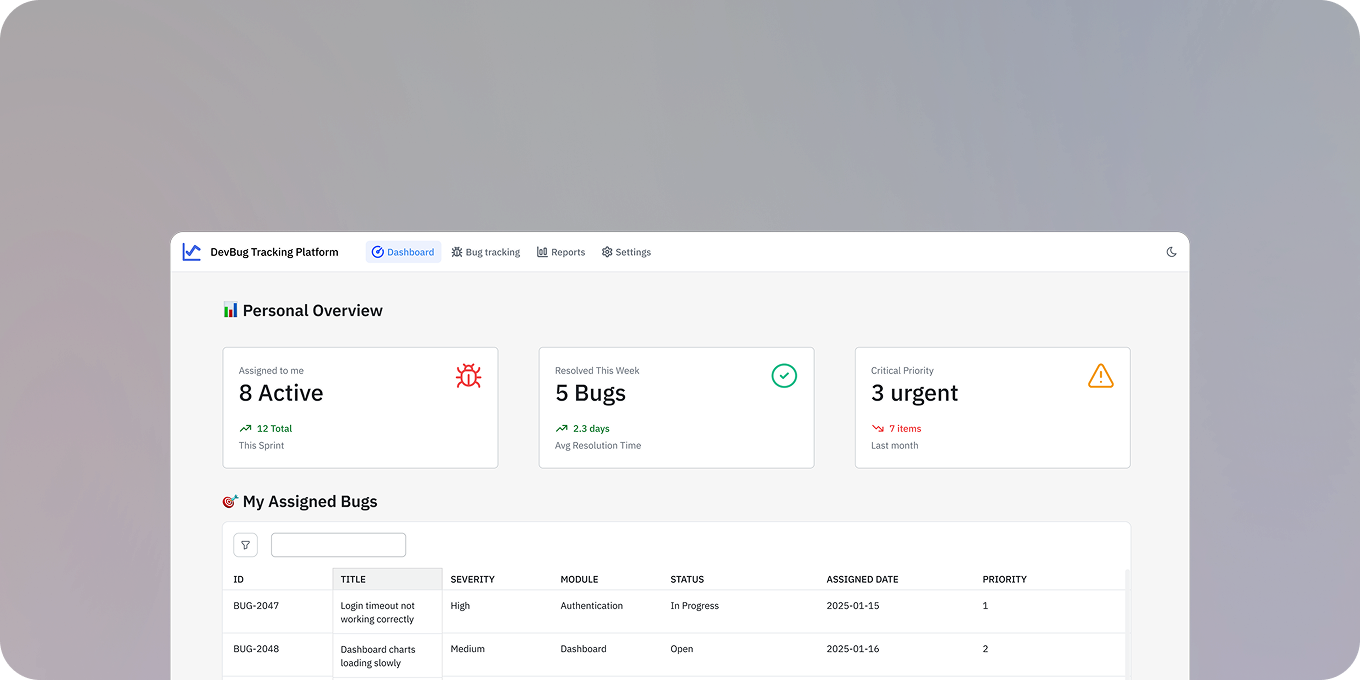
Task: Click the bugs table vertical scrollbar
Action: [1127, 624]
